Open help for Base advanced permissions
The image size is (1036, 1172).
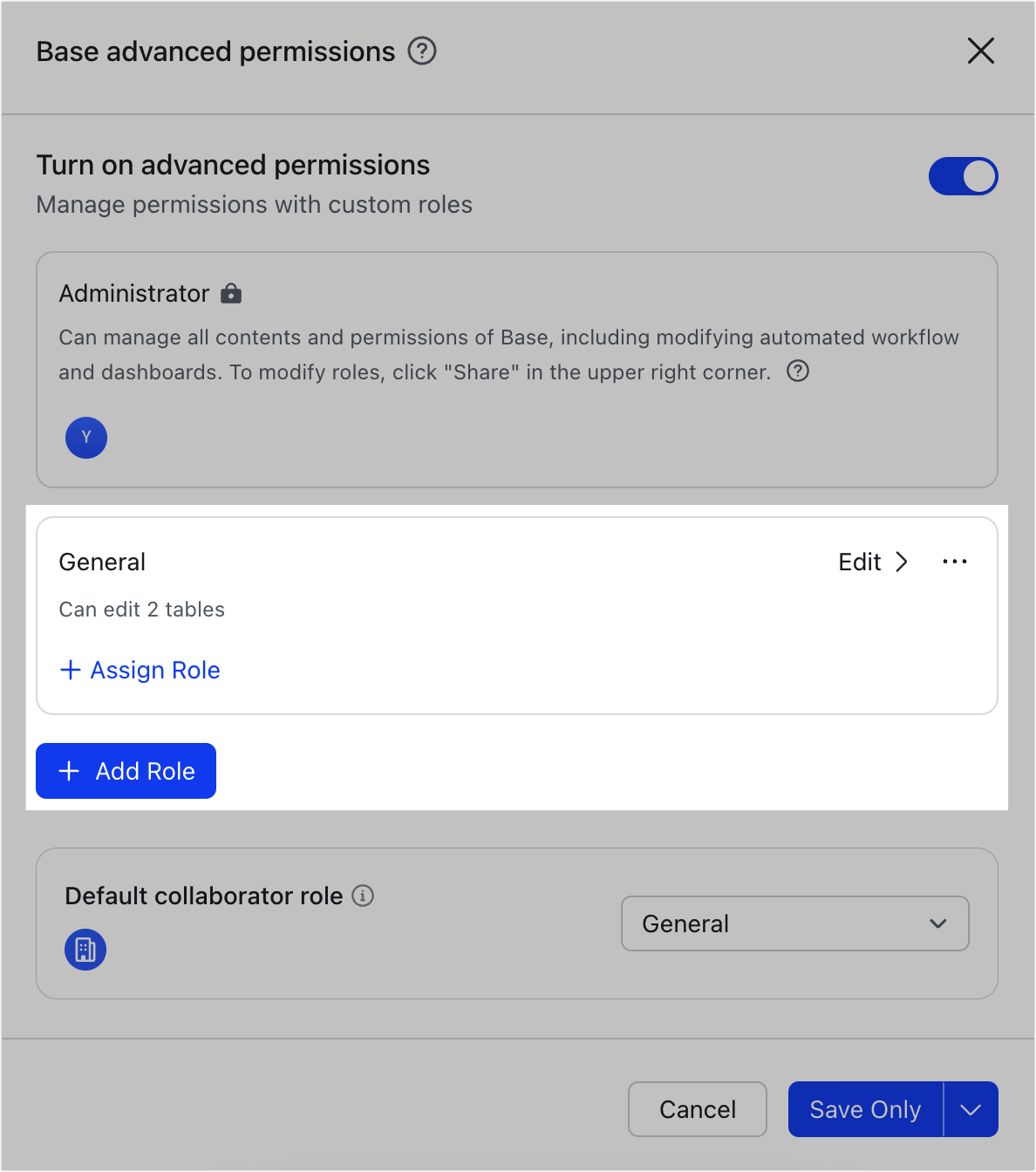pyautogui.click(x=422, y=51)
